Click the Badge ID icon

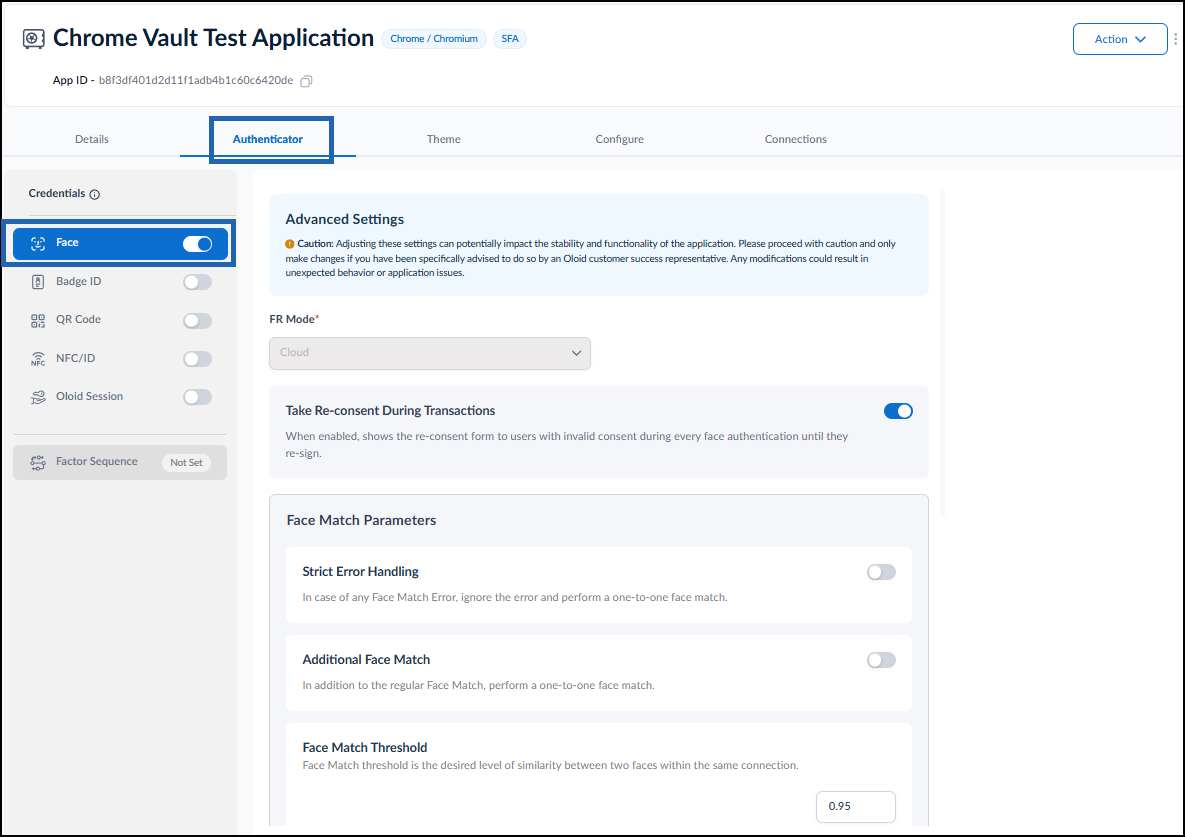click(38, 282)
